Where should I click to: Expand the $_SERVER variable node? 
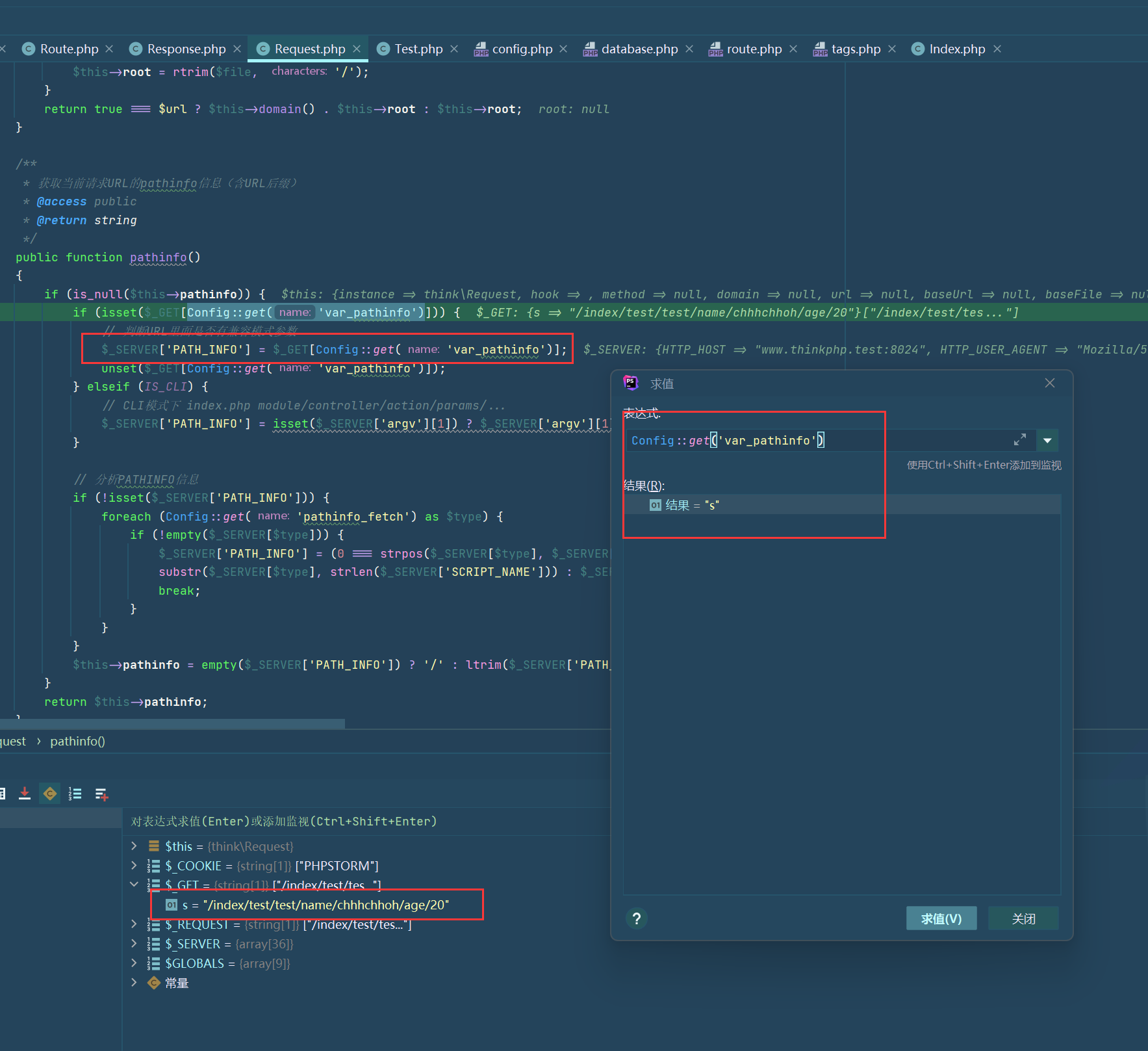(134, 943)
